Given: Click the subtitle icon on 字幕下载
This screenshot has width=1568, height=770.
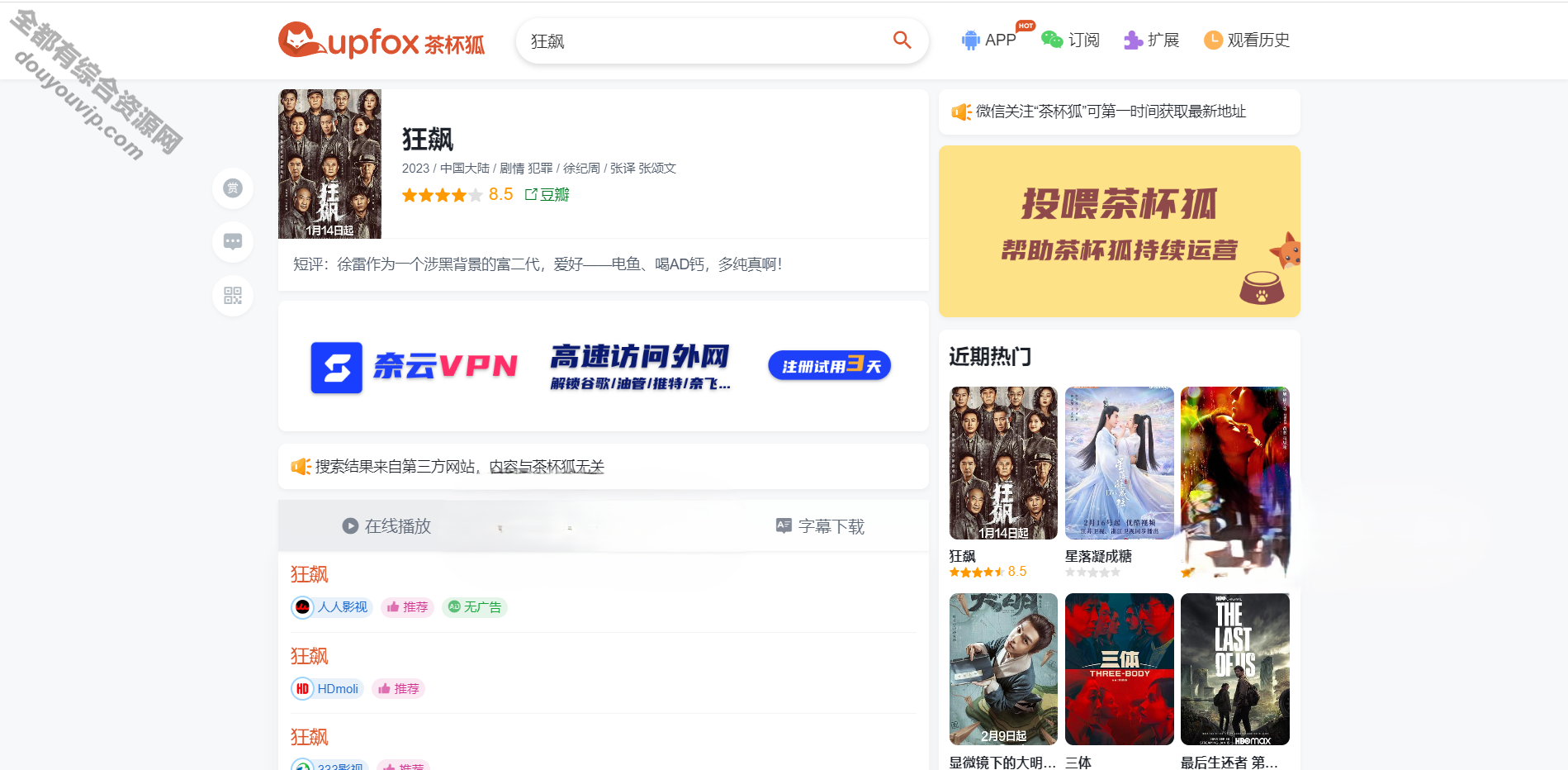Looking at the screenshot, I should coord(784,525).
